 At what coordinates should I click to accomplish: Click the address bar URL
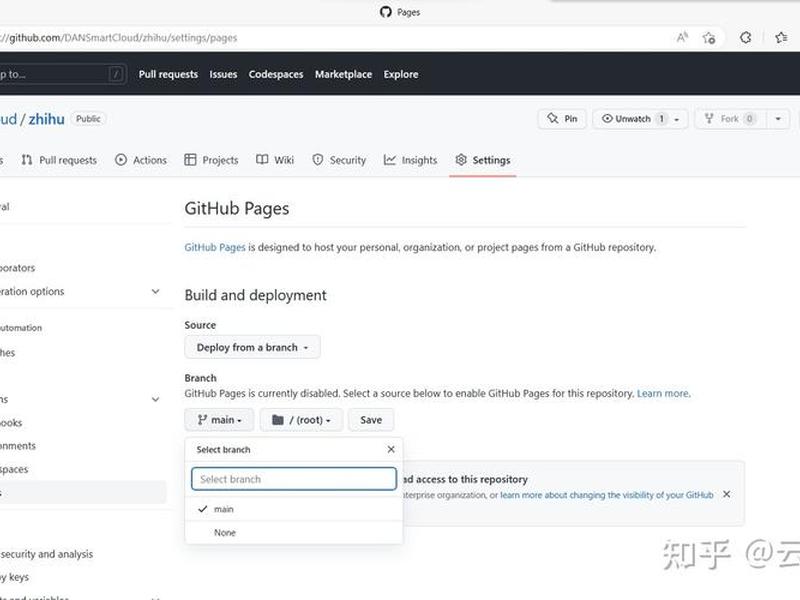pos(118,38)
